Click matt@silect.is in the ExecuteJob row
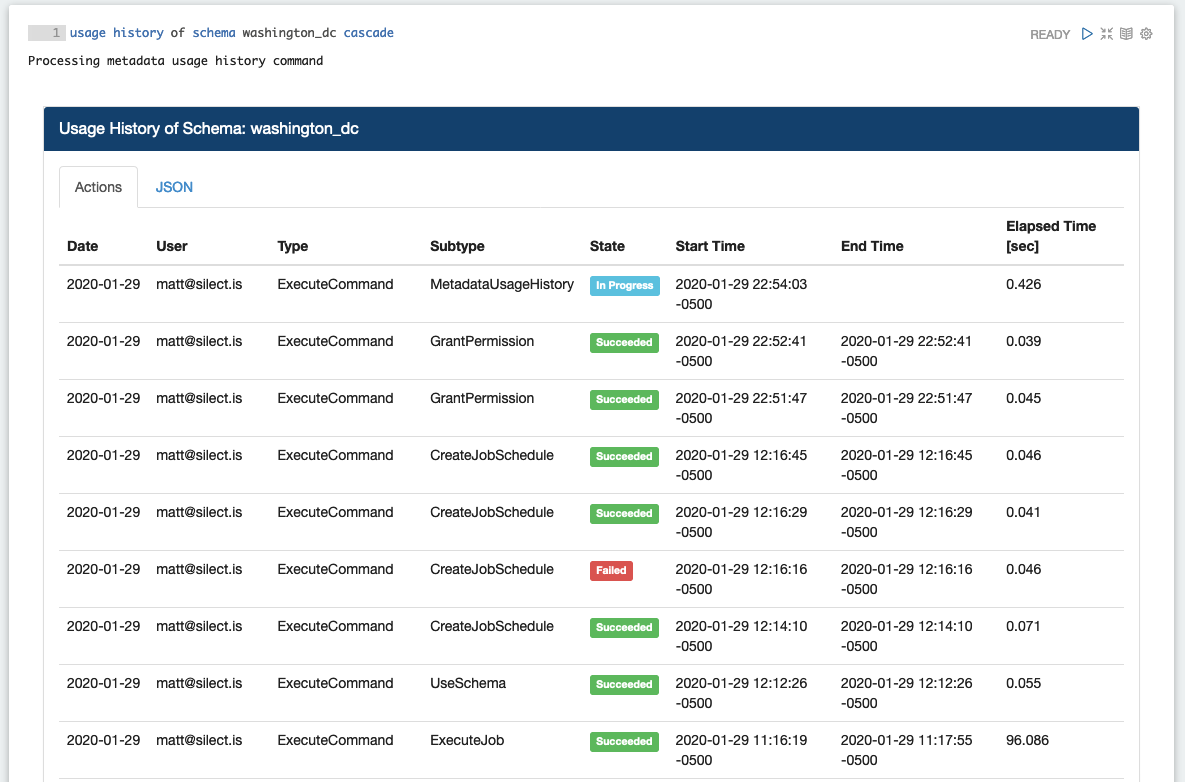 199,740
